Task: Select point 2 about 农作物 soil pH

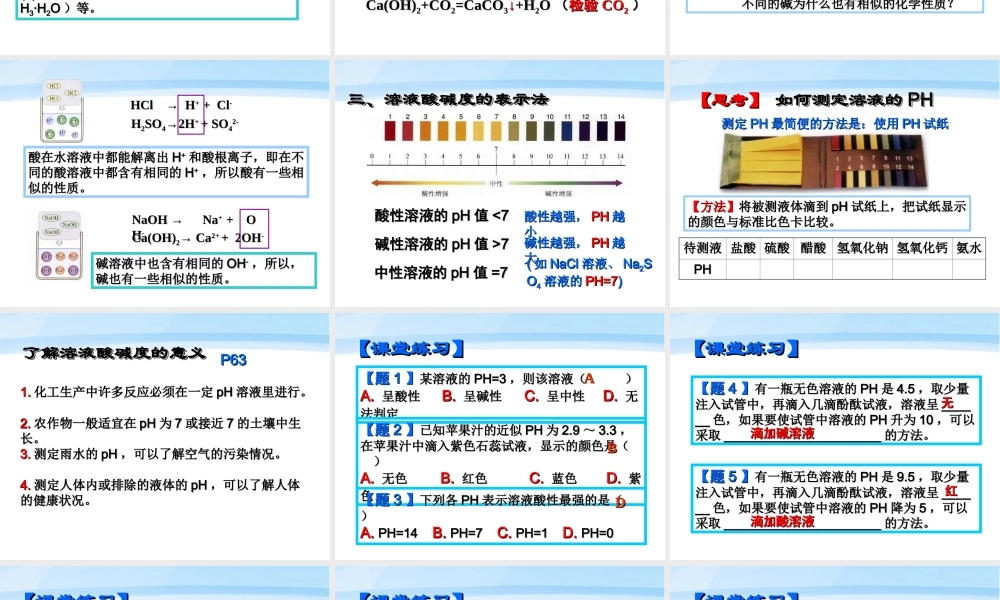Action: pos(161,430)
